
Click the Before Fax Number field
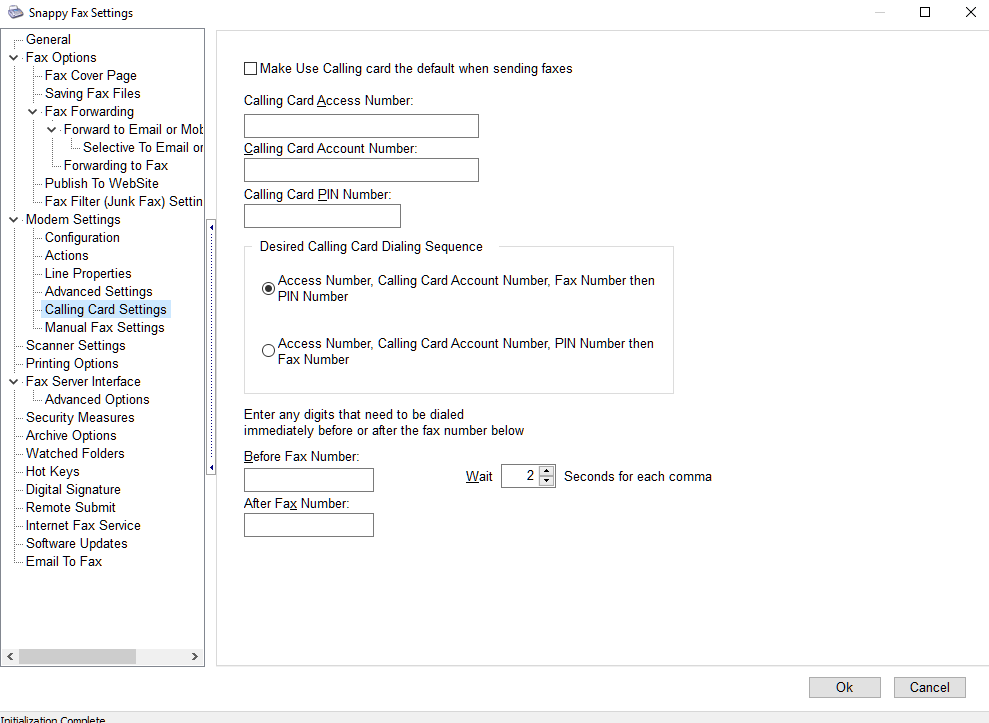pos(308,480)
